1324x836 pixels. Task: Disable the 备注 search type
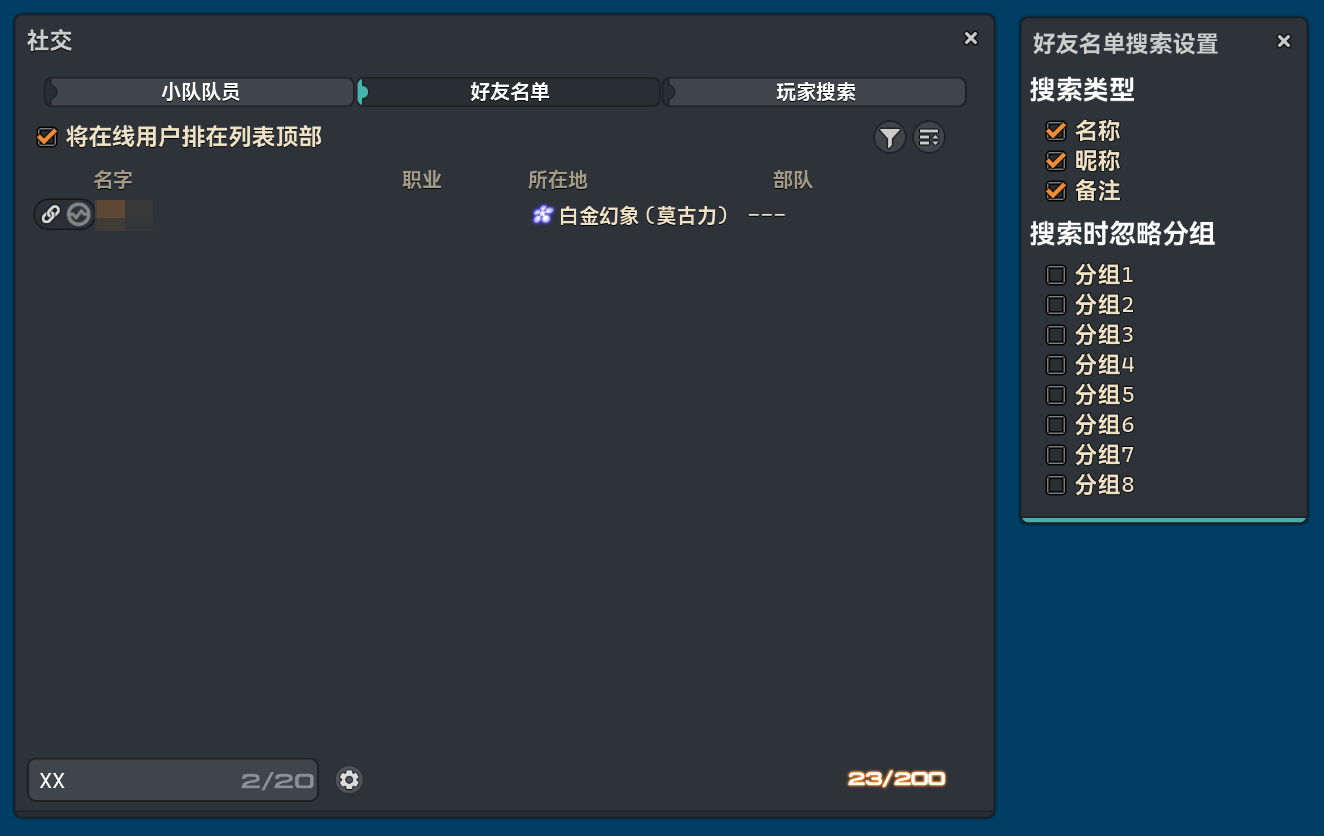pos(1056,190)
